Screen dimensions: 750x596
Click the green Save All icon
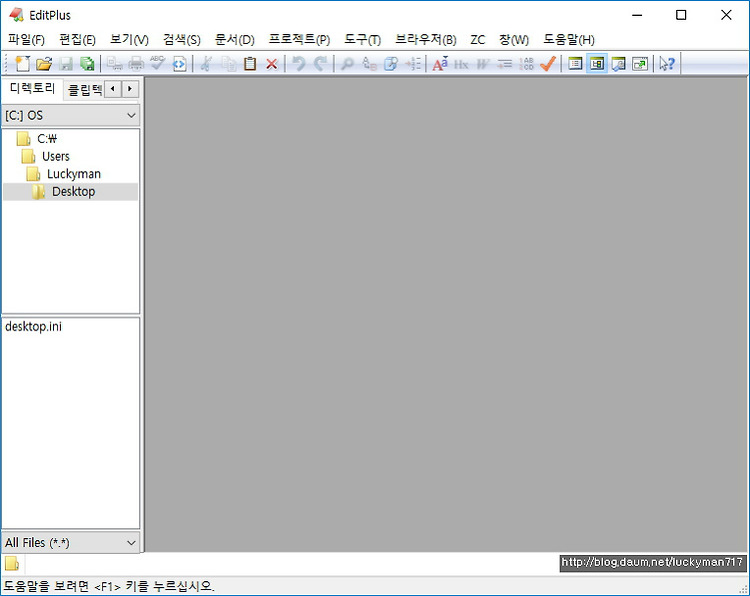pyautogui.click(x=87, y=64)
